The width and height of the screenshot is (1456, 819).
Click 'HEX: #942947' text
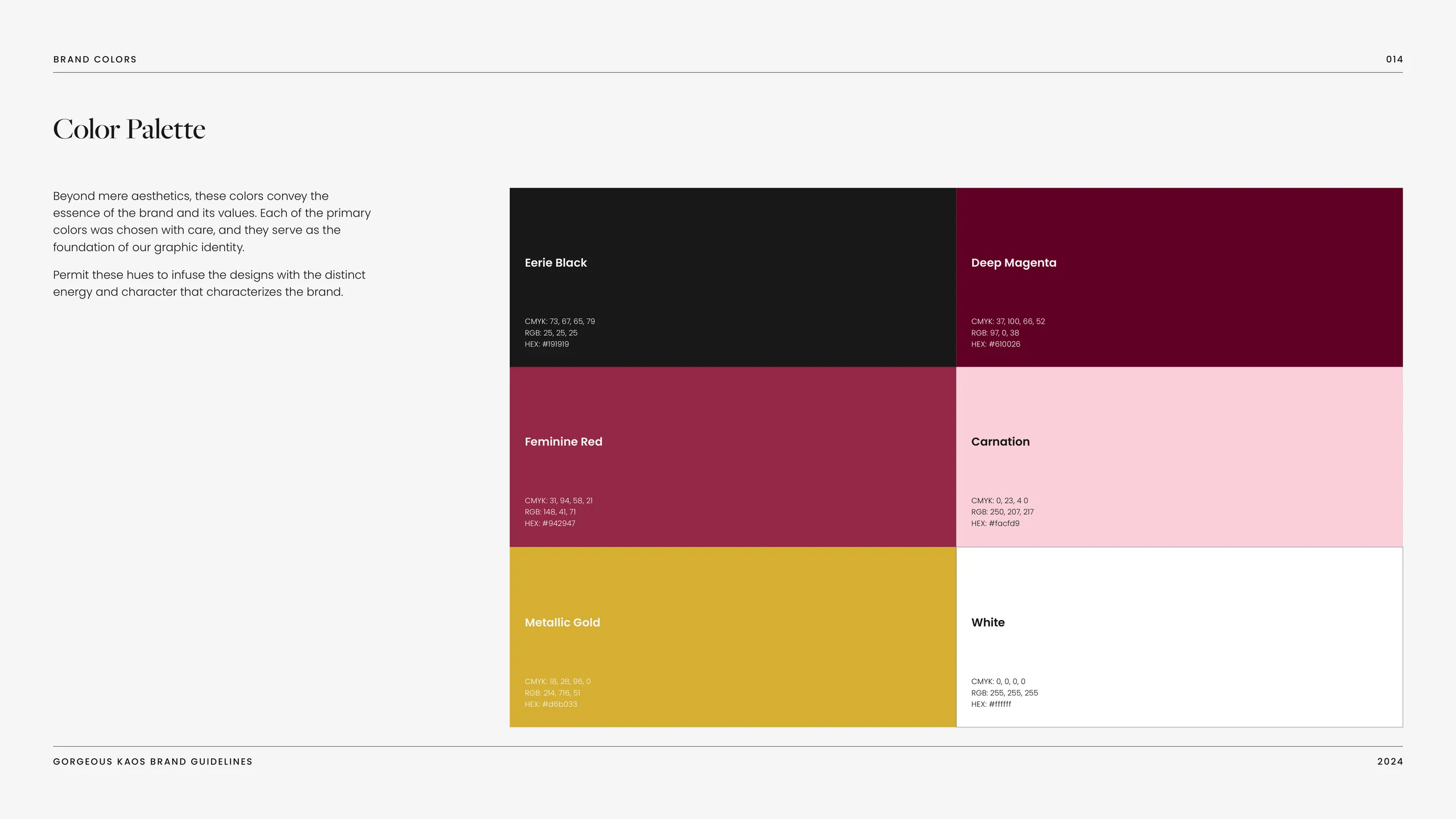coord(549,523)
